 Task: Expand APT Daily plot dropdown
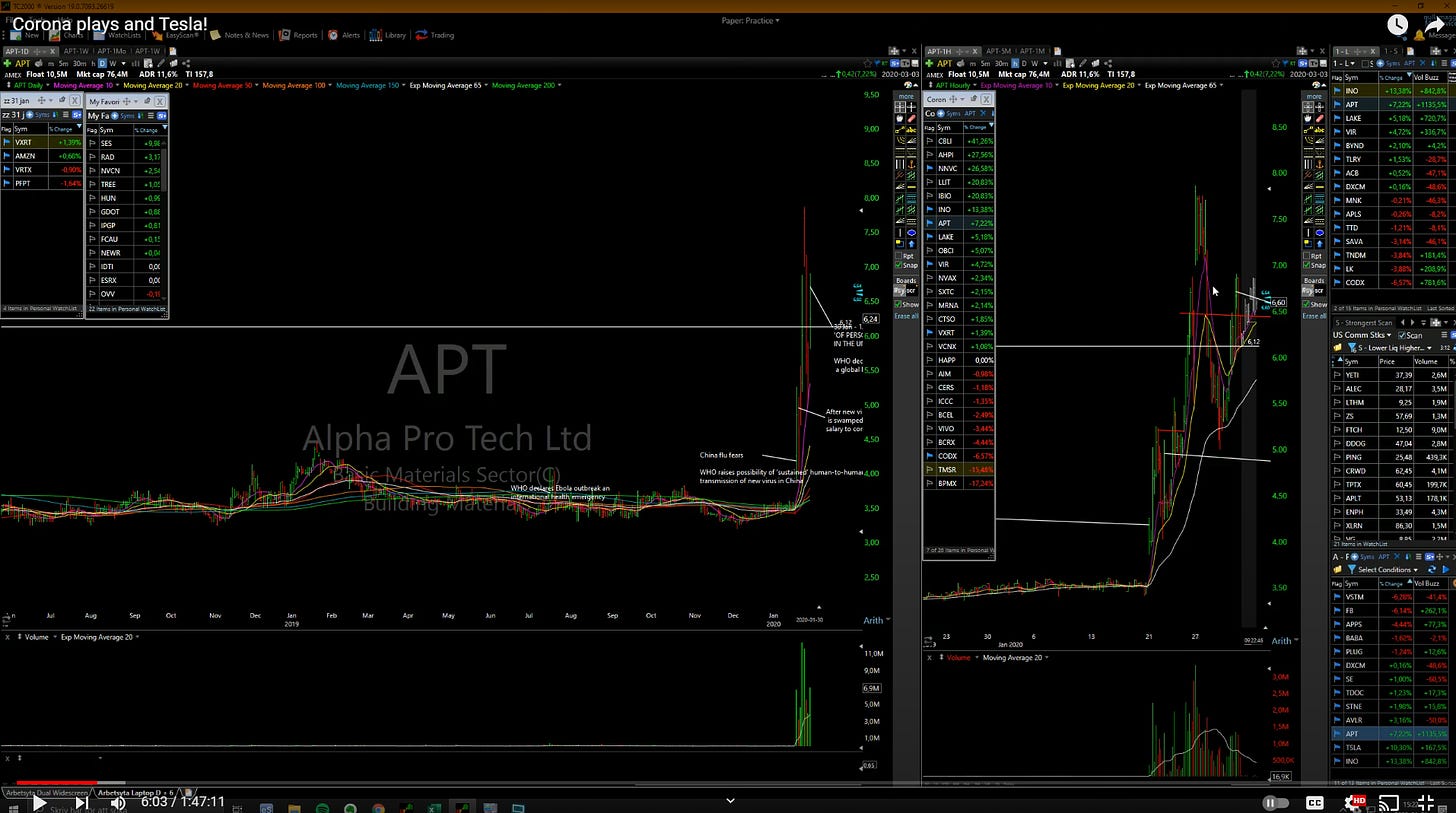click(47, 85)
